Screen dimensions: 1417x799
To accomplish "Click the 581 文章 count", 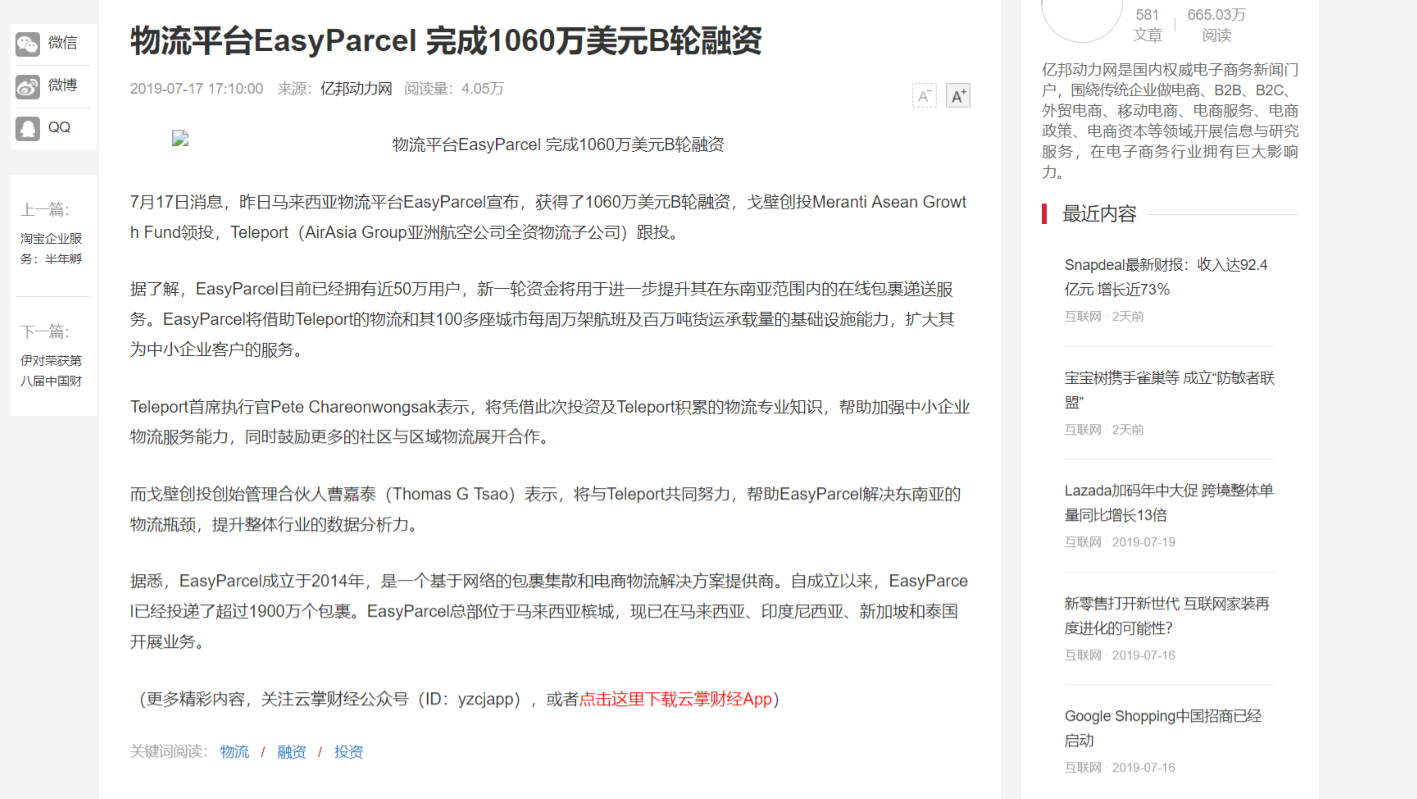I will [1147, 24].
